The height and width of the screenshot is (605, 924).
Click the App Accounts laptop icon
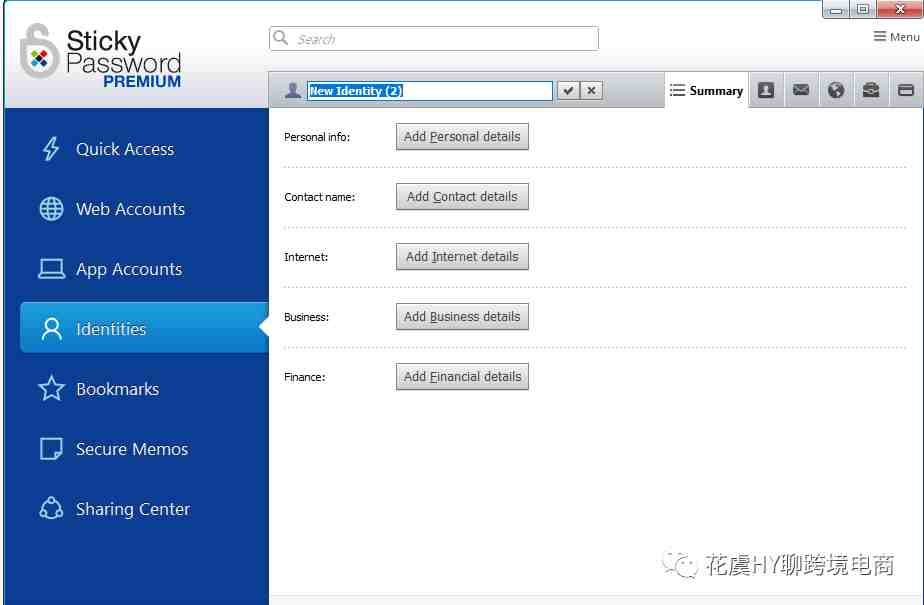point(51,269)
